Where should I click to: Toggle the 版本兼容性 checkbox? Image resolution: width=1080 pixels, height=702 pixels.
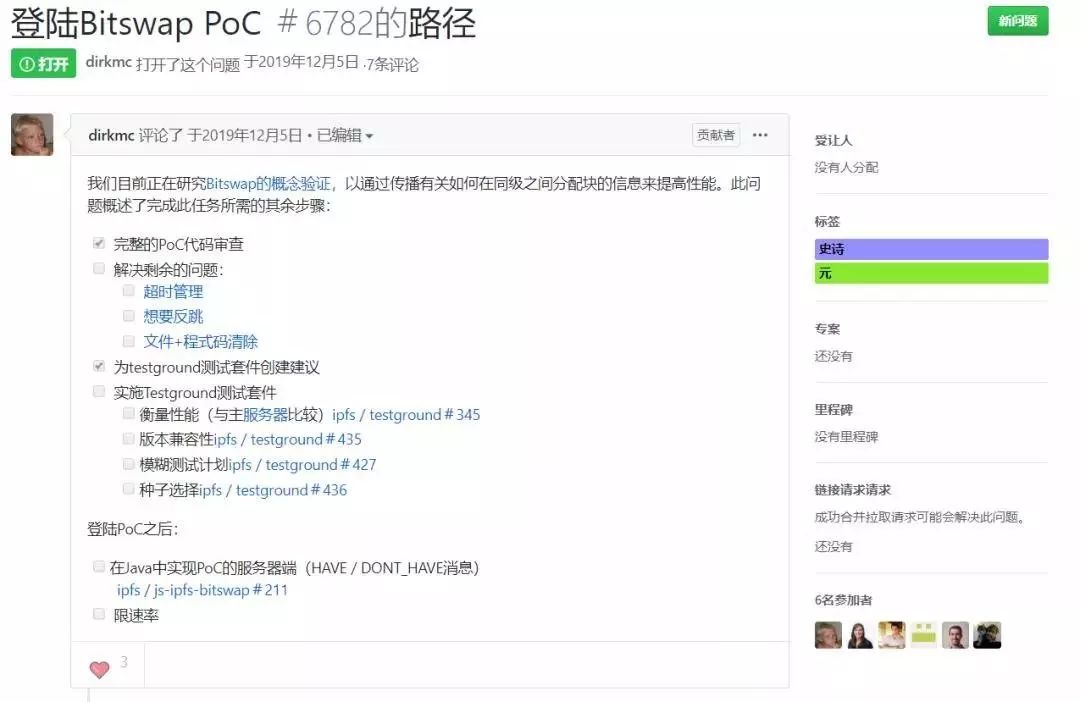tap(129, 438)
